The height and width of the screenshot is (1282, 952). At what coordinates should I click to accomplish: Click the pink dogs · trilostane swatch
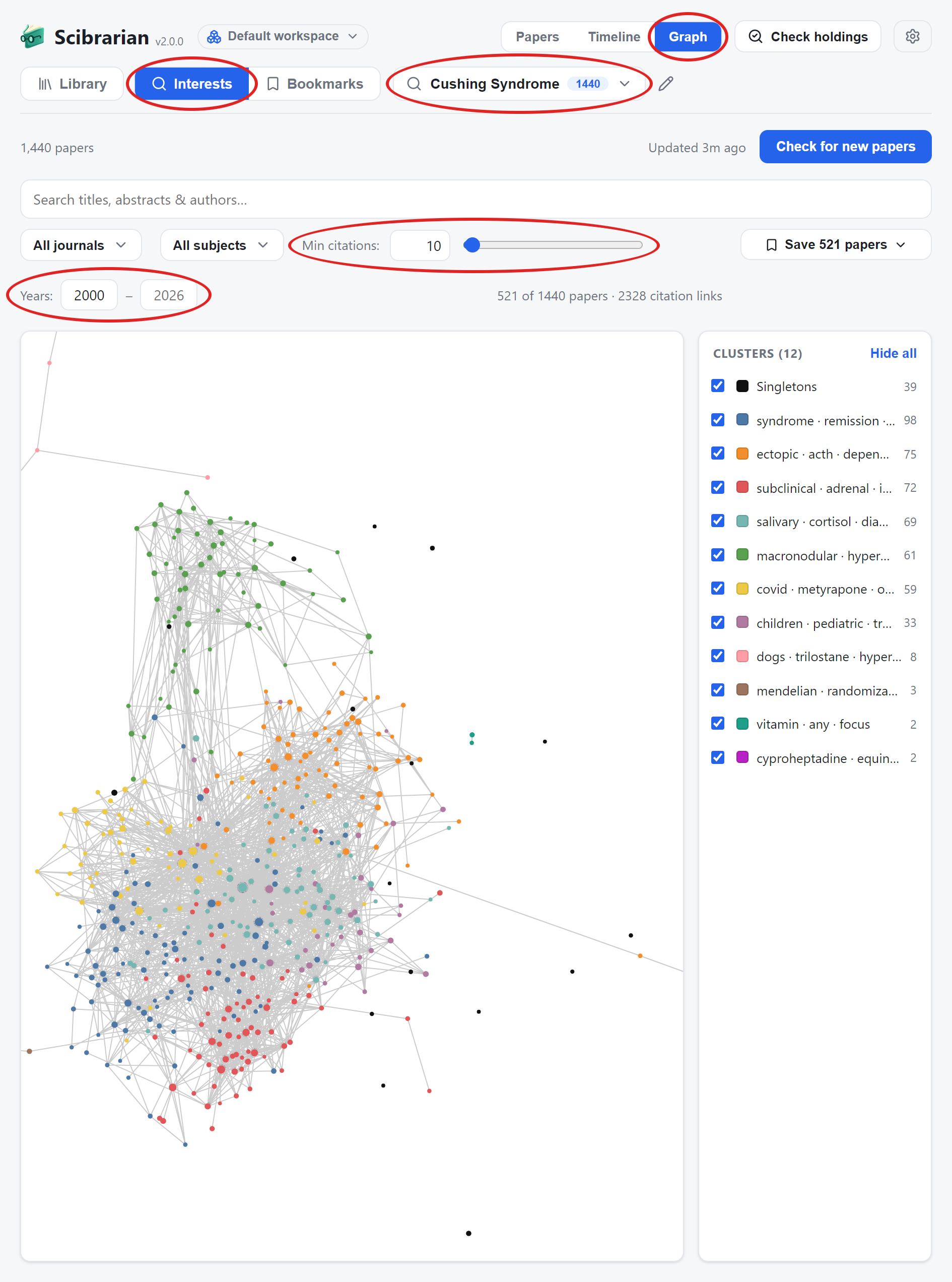coord(742,656)
